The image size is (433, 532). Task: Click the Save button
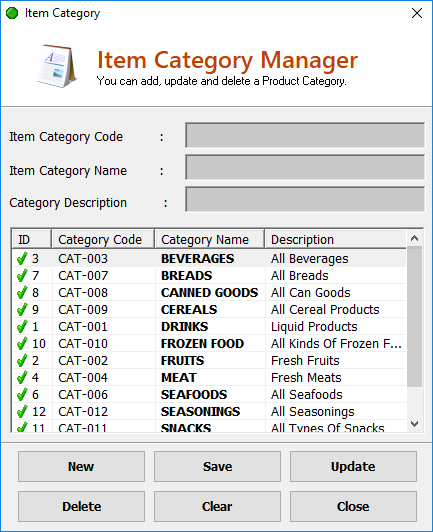pyautogui.click(x=218, y=467)
